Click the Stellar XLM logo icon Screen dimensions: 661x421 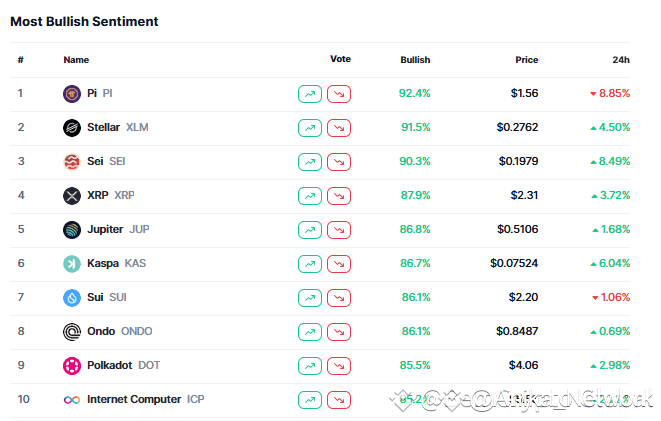pos(71,128)
